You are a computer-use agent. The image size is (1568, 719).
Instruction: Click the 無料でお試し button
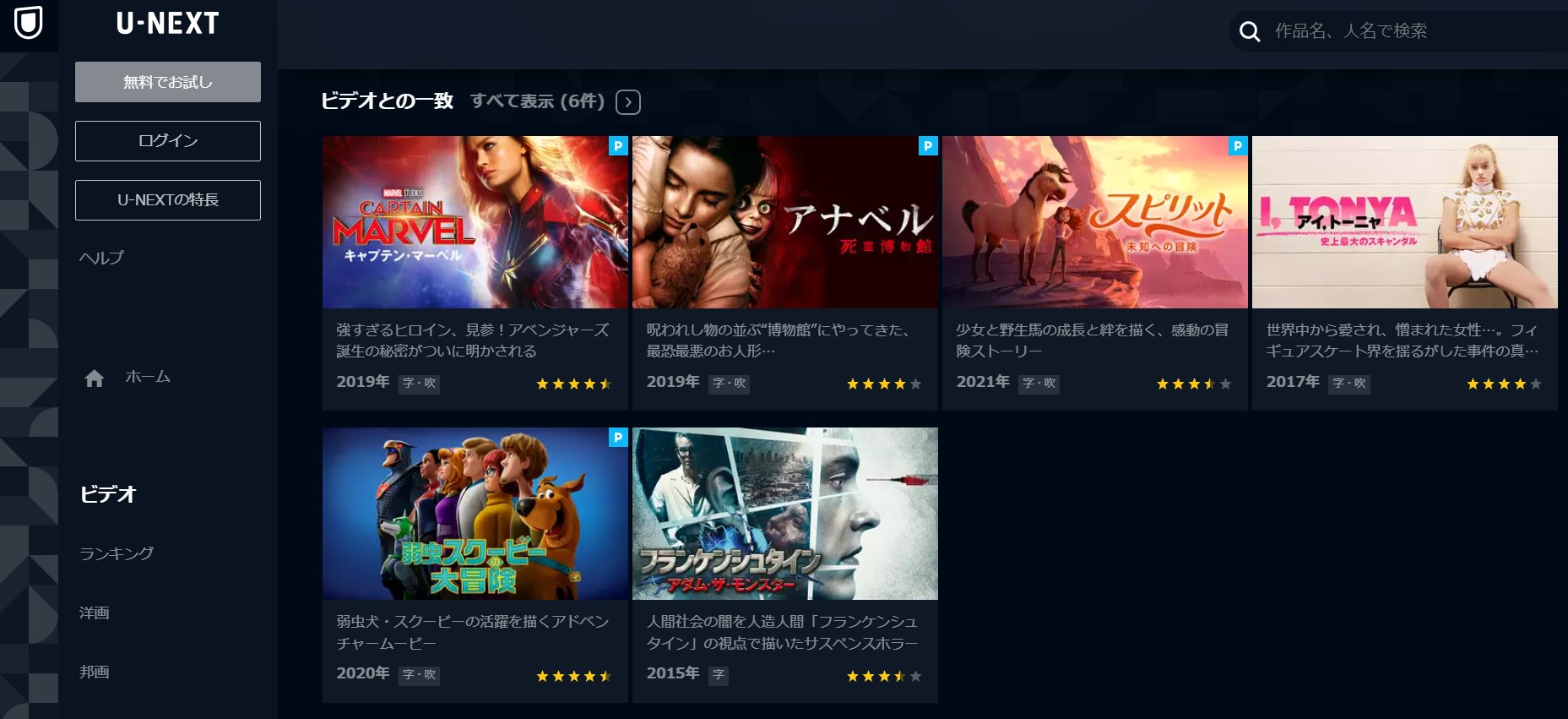click(168, 82)
